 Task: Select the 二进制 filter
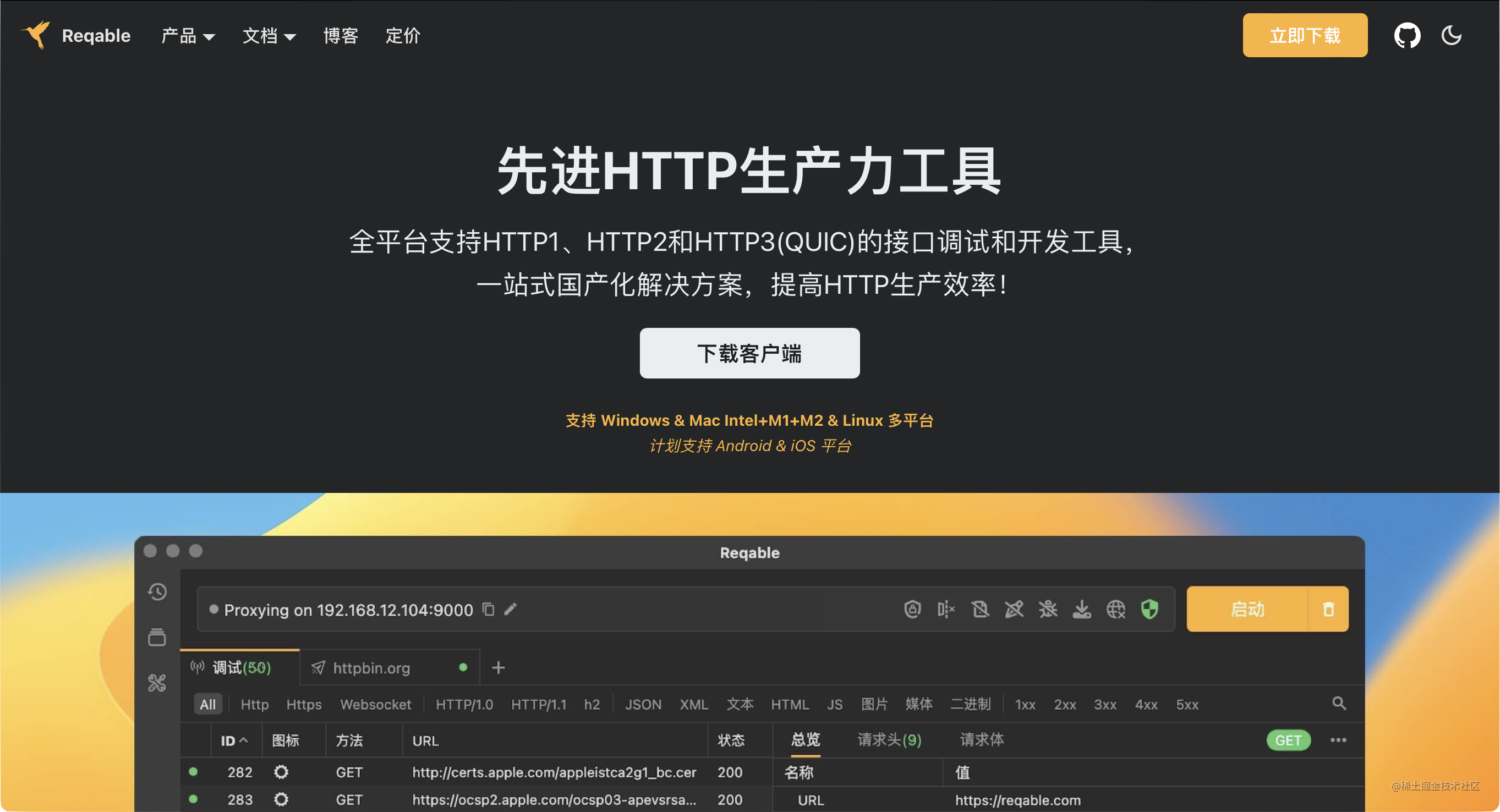tap(970, 704)
